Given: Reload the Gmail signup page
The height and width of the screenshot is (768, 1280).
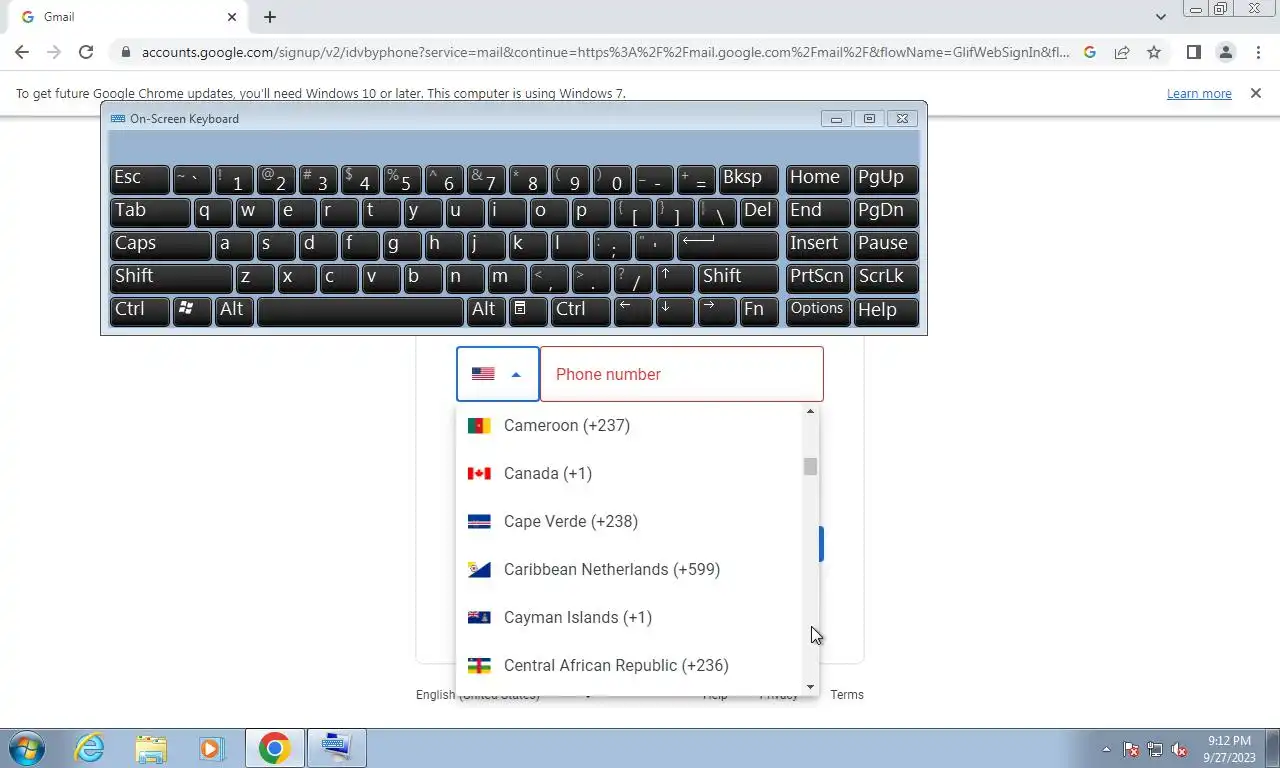Looking at the screenshot, I should pyautogui.click(x=86, y=52).
